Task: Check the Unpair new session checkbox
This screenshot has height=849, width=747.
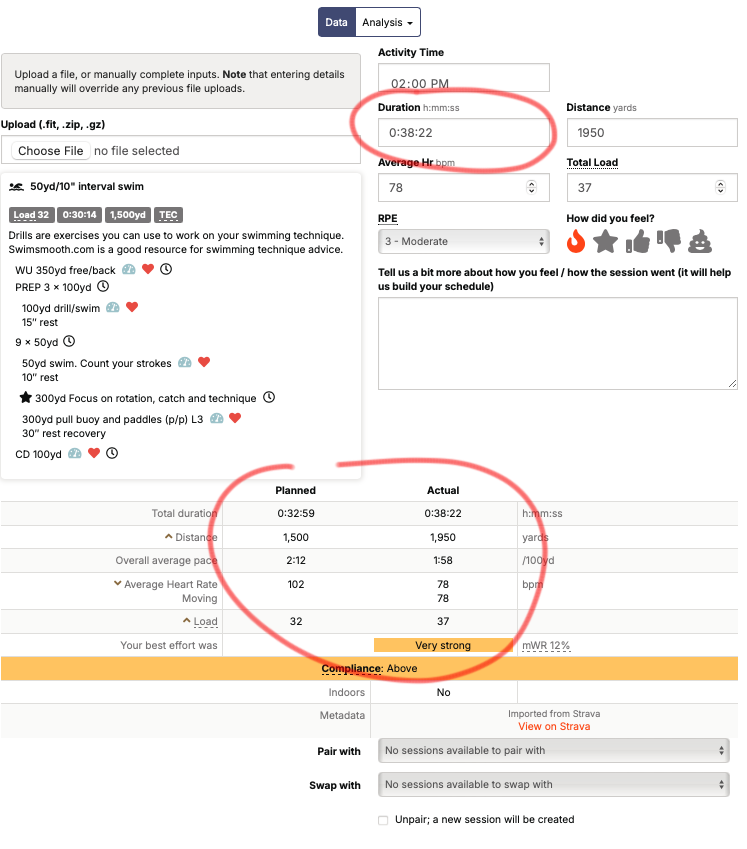Action: [383, 820]
